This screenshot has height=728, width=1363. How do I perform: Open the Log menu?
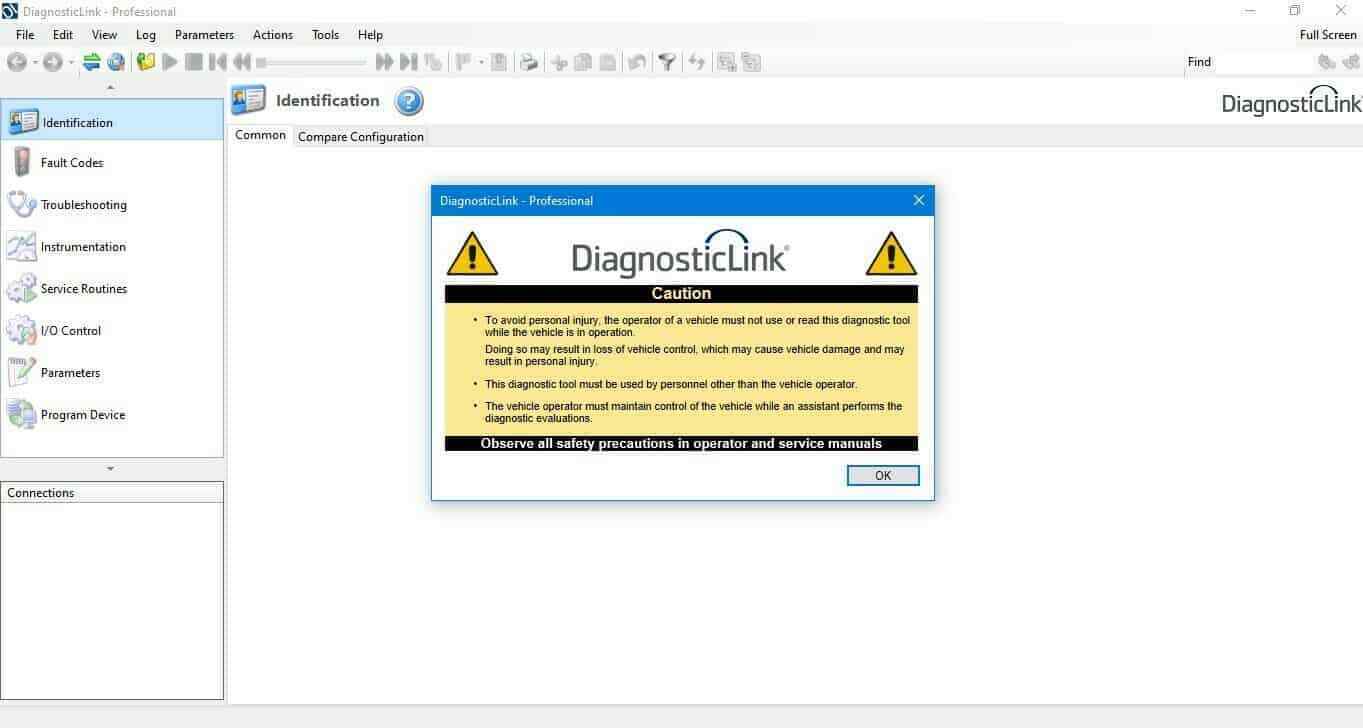pyautogui.click(x=146, y=34)
